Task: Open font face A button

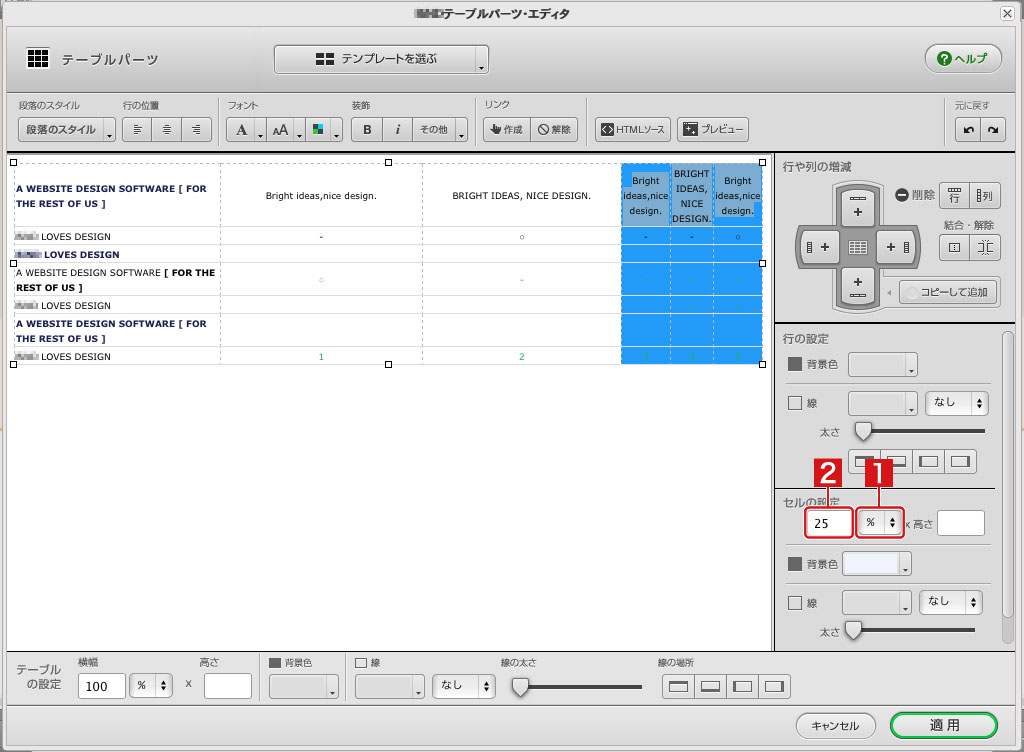Action: [246, 129]
